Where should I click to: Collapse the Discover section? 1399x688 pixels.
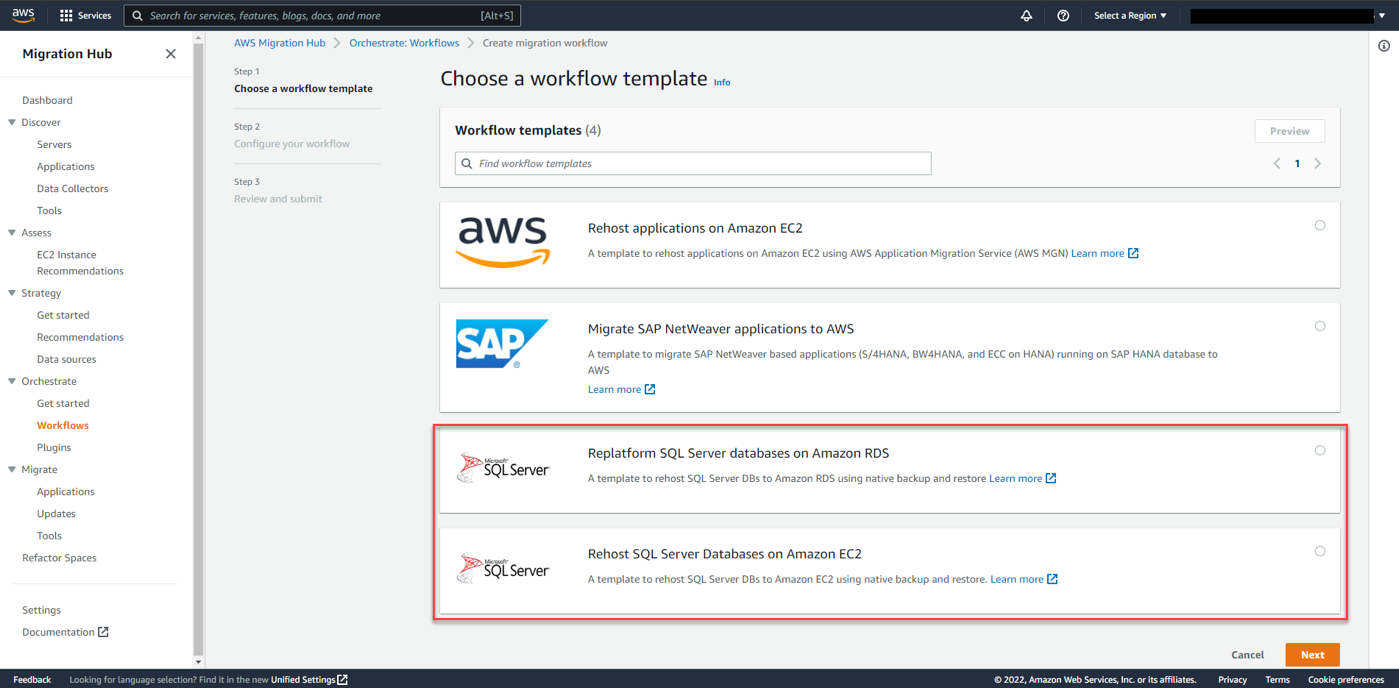pos(12,122)
